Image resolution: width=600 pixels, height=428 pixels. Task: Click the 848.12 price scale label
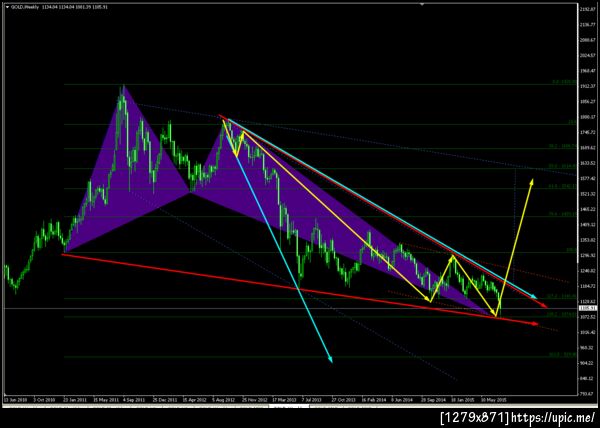[587, 379]
